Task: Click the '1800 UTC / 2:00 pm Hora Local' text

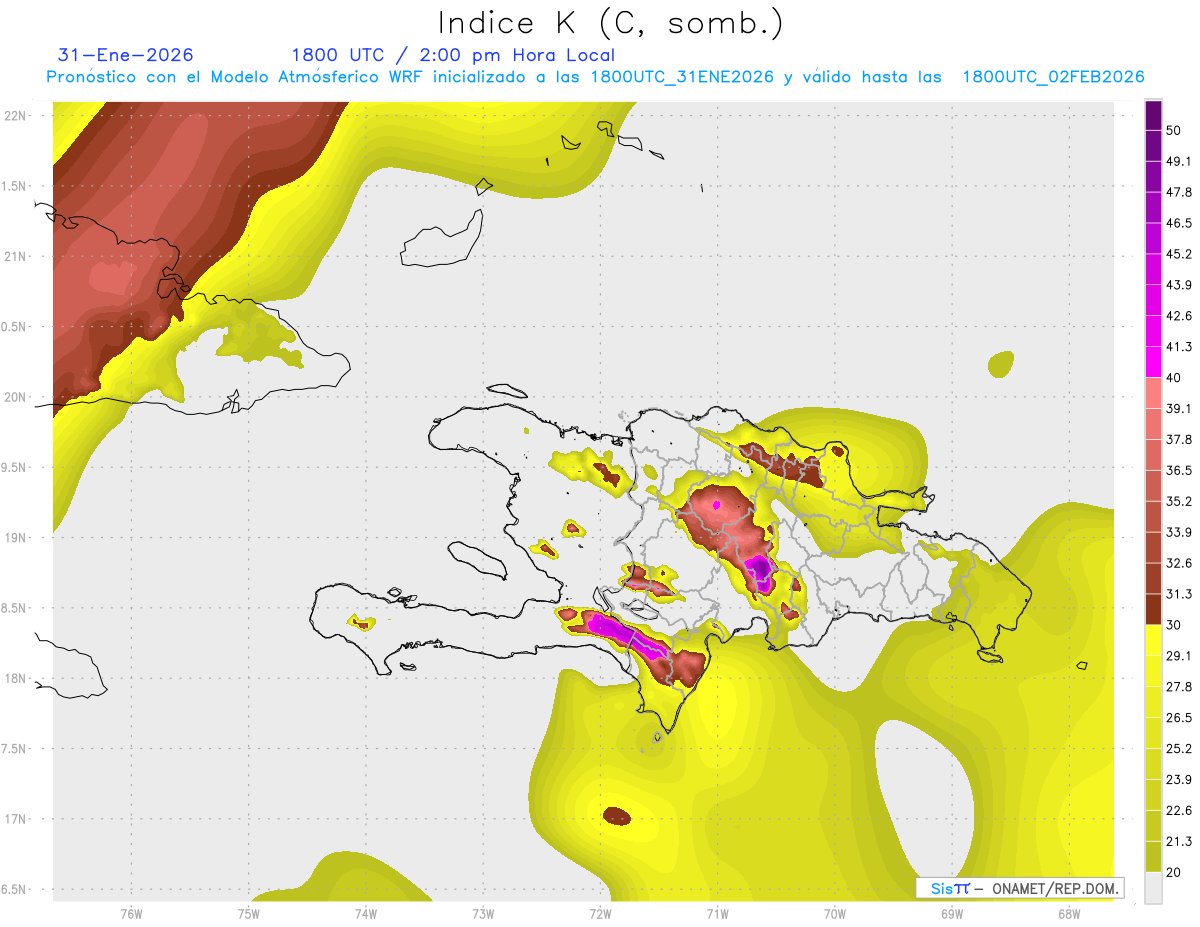Action: pyautogui.click(x=453, y=55)
